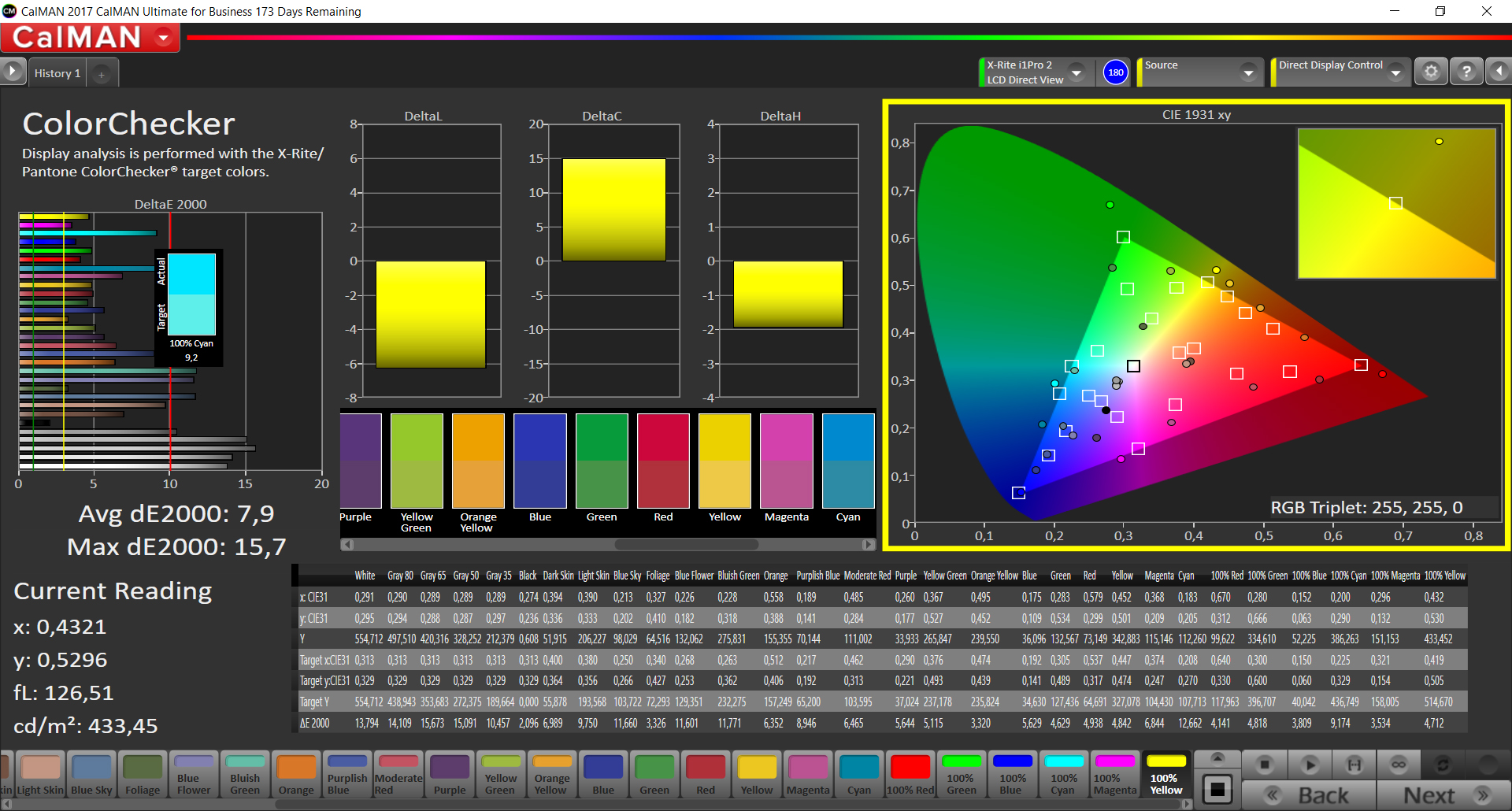Click the Yellow Green comparison swatch below the Delta charts
Image resolution: width=1512 pixels, height=811 pixels.
417,461
